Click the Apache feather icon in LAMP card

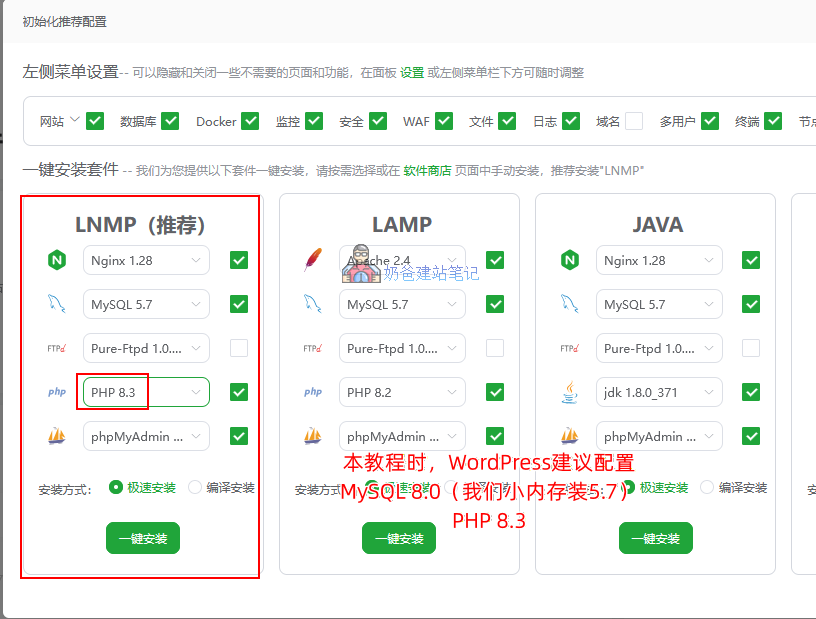point(313,260)
